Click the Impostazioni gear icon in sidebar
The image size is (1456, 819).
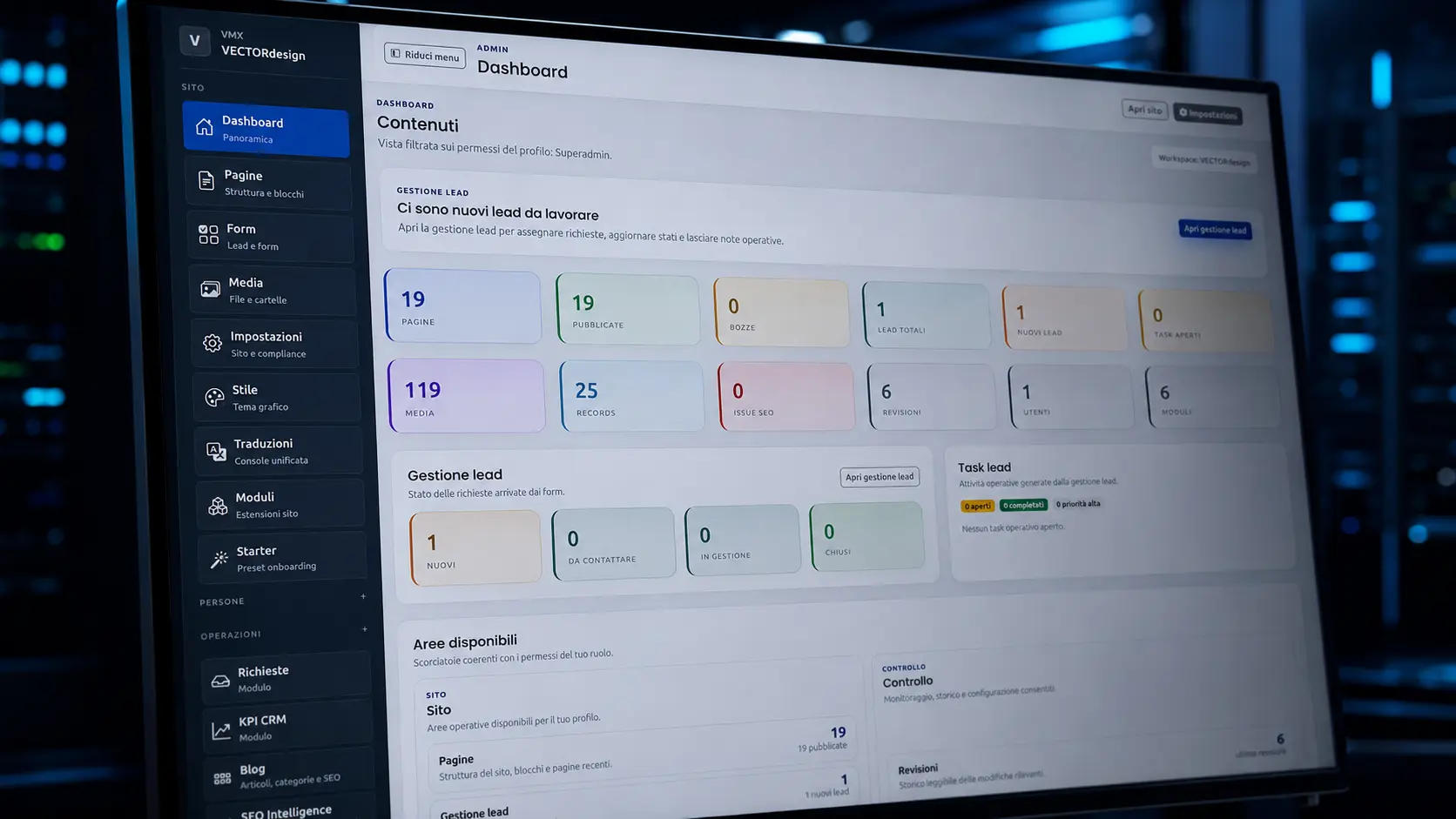212,343
